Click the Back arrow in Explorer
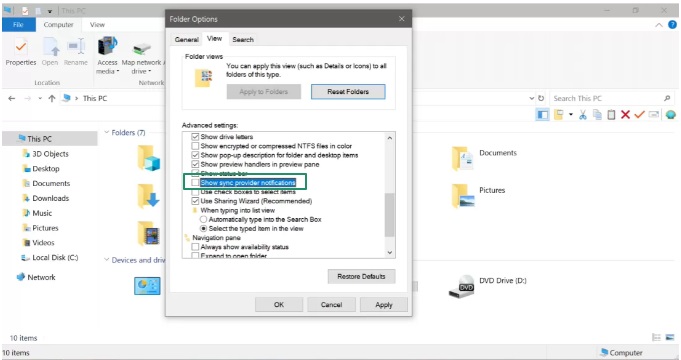 click(x=12, y=99)
